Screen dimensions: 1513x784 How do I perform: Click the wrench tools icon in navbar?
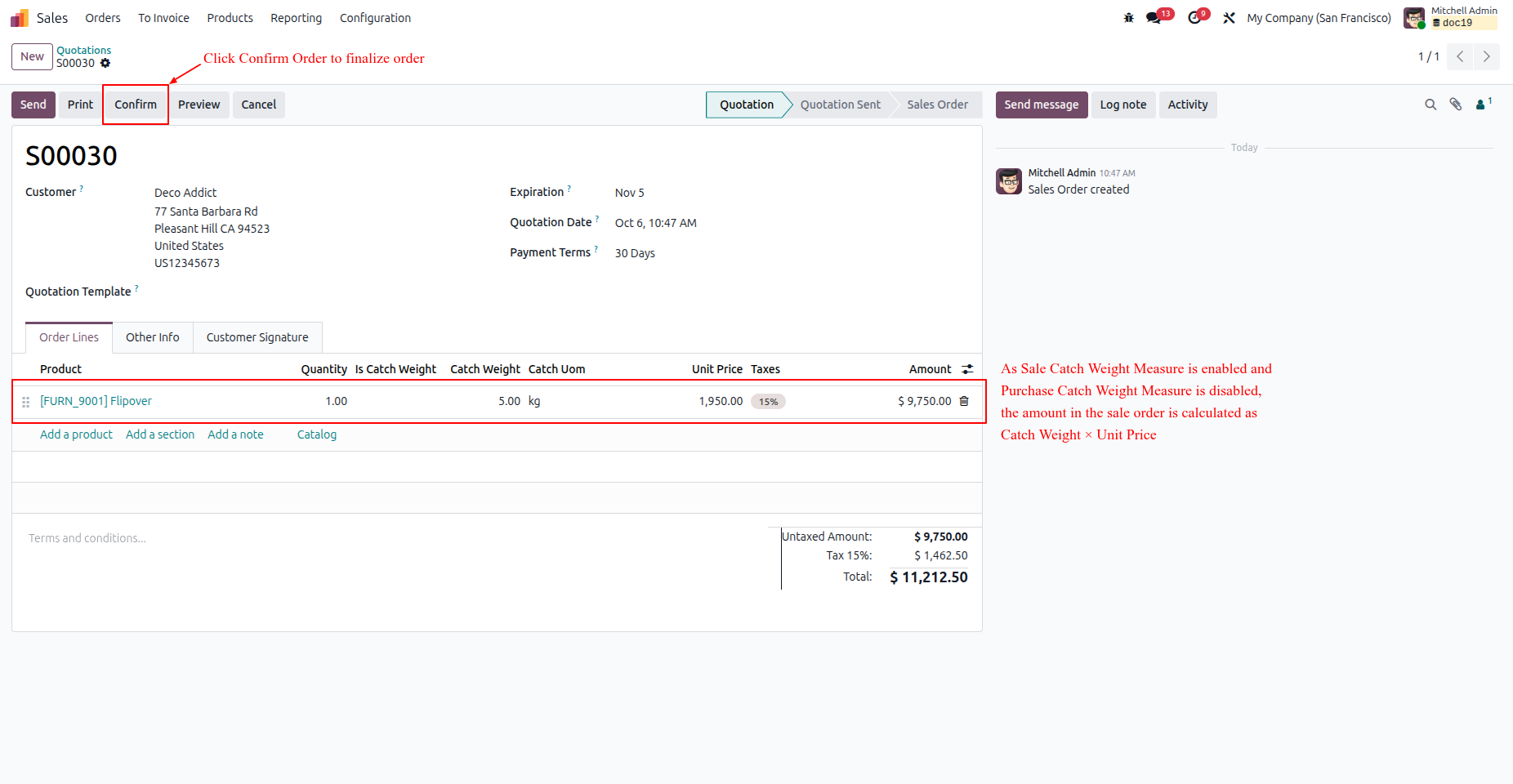click(x=1229, y=18)
